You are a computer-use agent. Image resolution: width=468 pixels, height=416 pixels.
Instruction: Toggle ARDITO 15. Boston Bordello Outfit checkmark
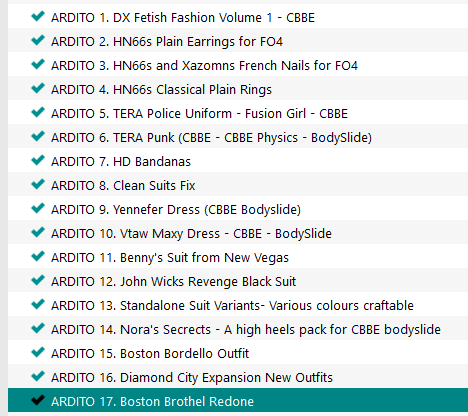tap(38, 352)
